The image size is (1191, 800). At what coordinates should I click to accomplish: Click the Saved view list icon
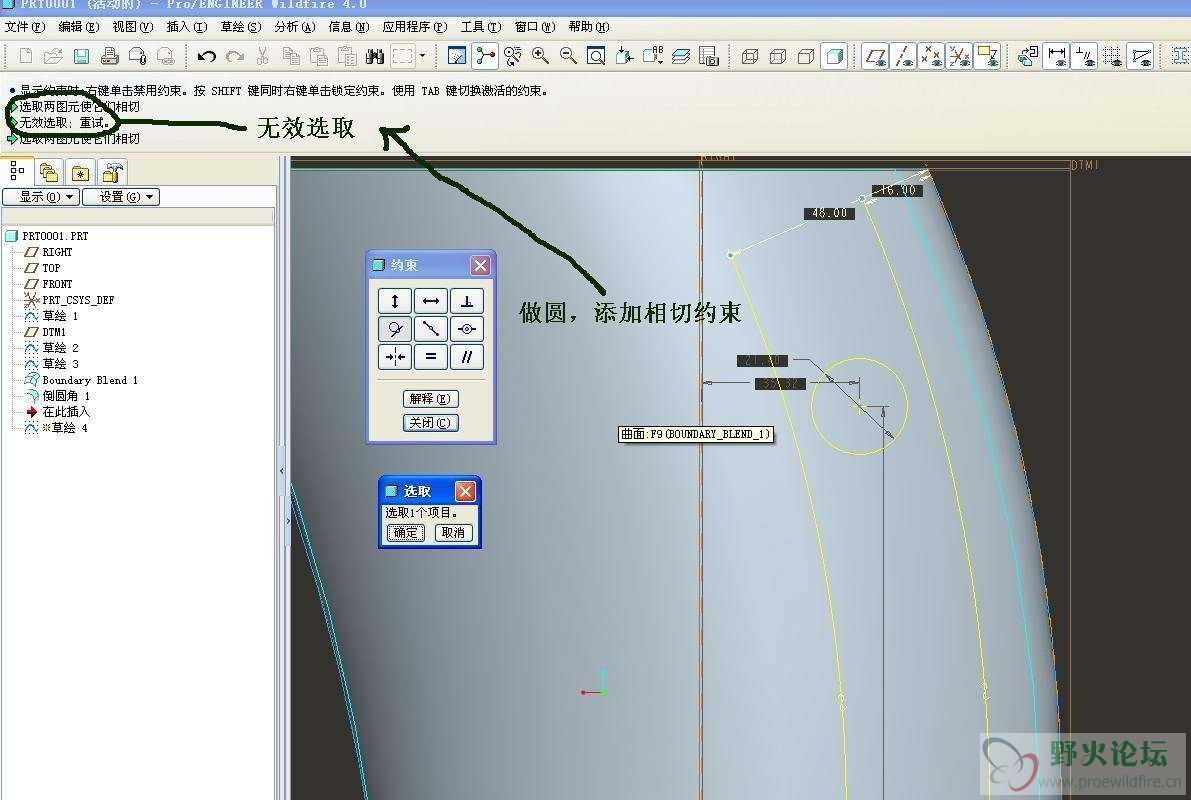tap(652, 56)
